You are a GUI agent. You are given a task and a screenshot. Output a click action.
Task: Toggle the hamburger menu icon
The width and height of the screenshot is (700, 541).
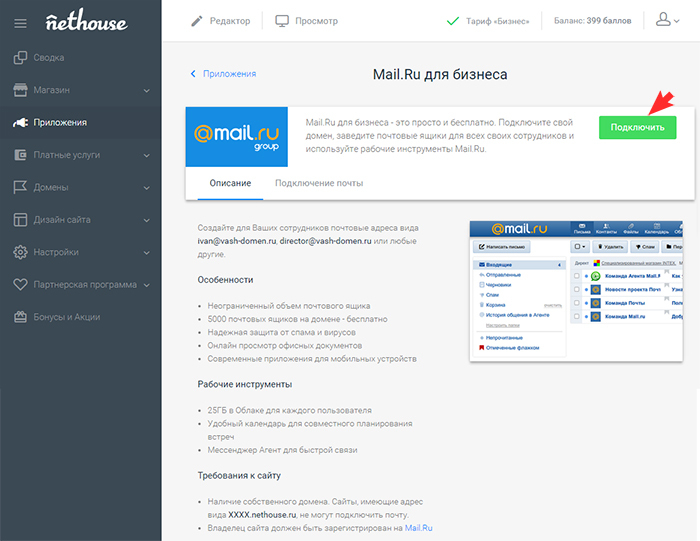point(20,23)
